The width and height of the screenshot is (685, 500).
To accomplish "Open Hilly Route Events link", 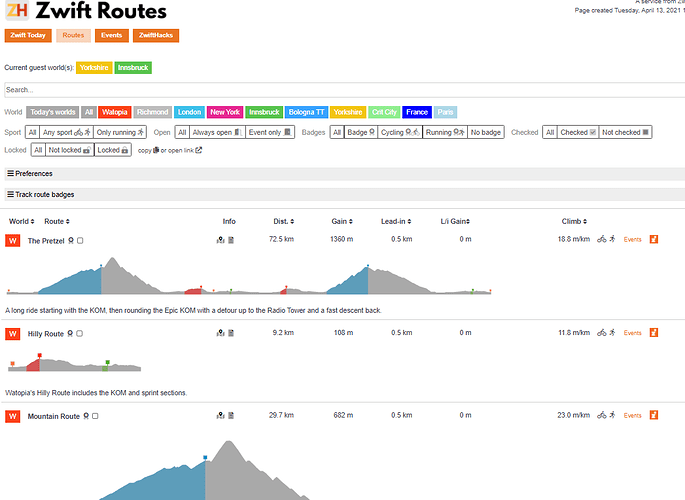I will [632, 333].
